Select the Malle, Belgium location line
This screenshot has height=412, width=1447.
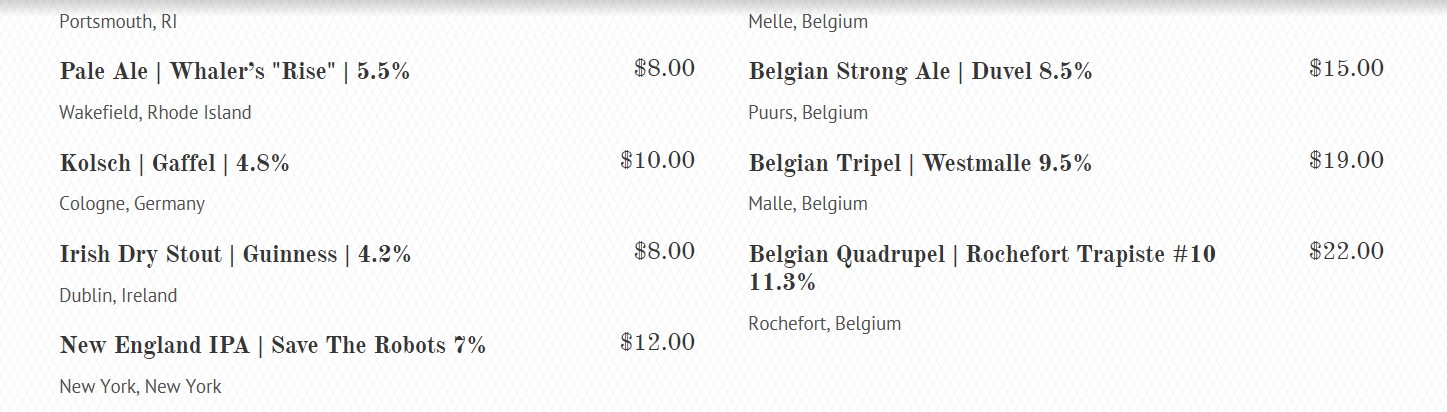(807, 203)
